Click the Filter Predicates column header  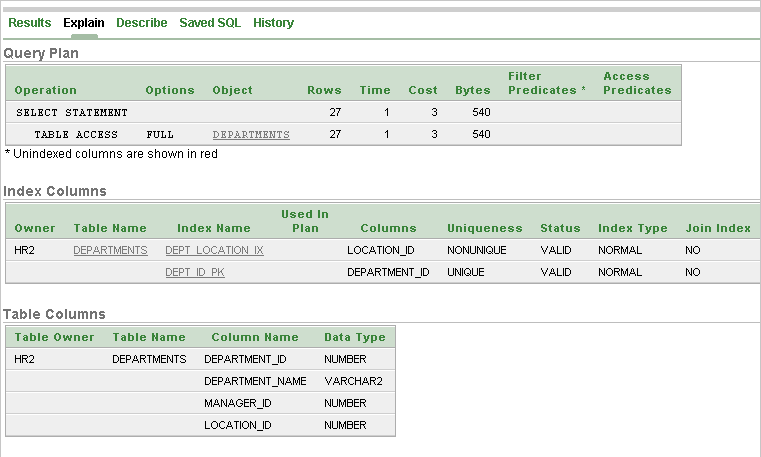(x=547, y=83)
